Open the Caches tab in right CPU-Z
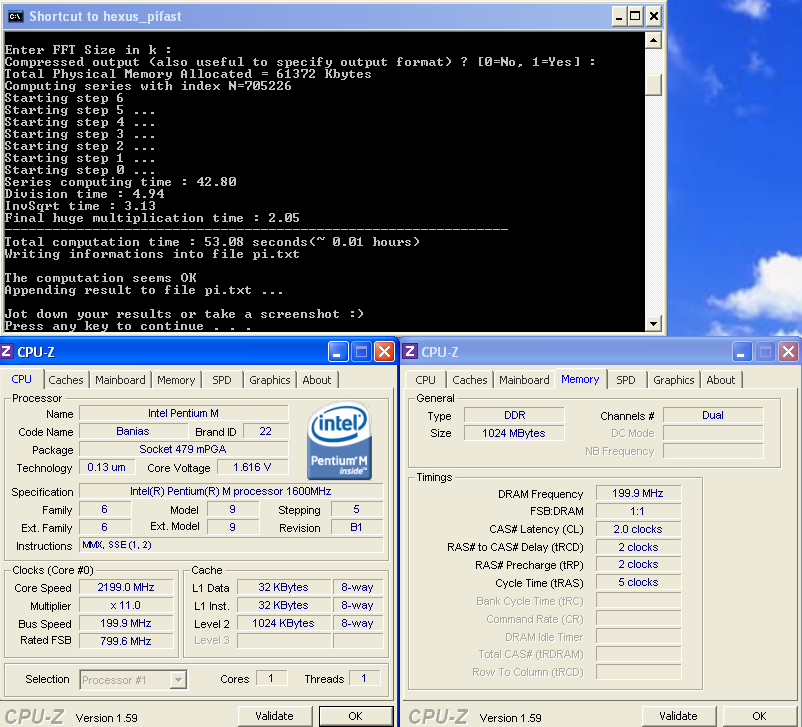 [470, 380]
